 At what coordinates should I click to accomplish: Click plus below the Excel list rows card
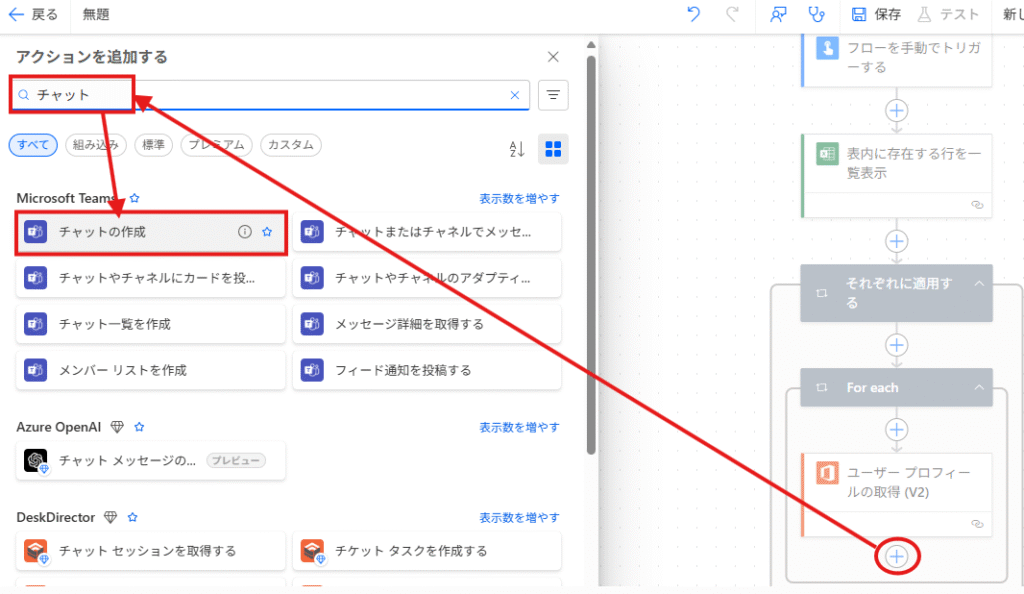click(897, 242)
